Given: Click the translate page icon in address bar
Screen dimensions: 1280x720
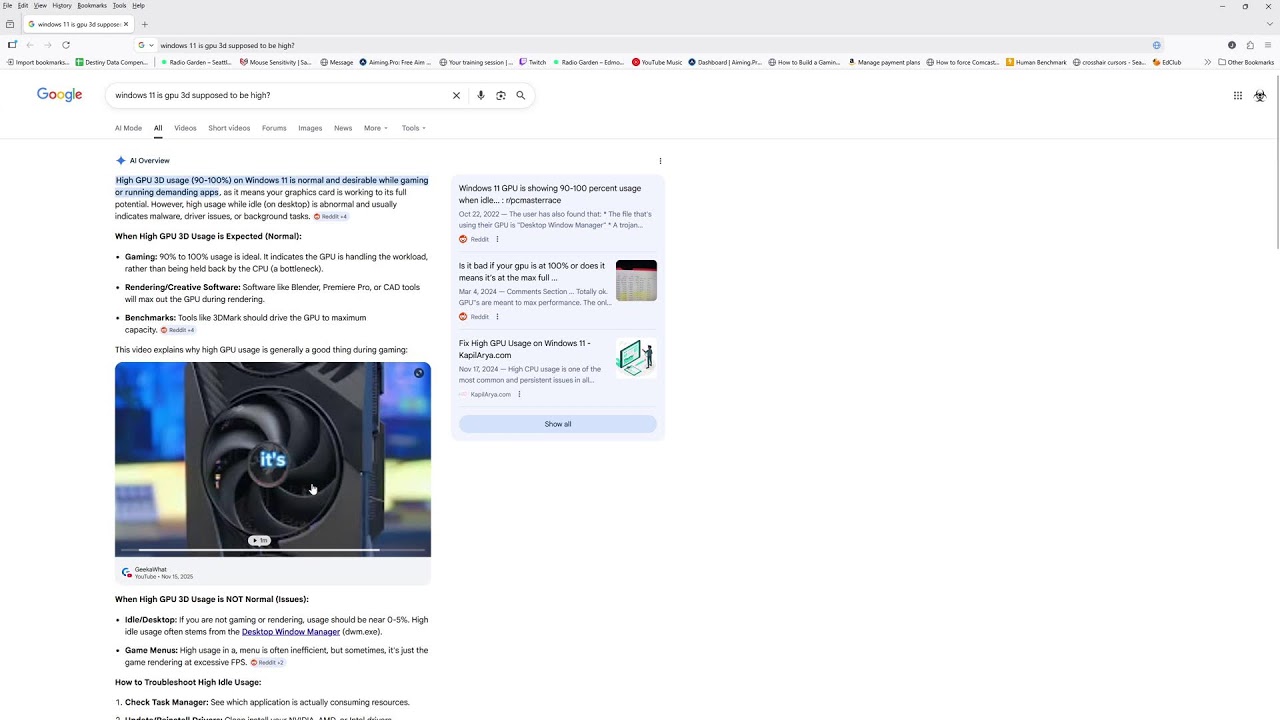Looking at the screenshot, I should tap(1156, 45).
